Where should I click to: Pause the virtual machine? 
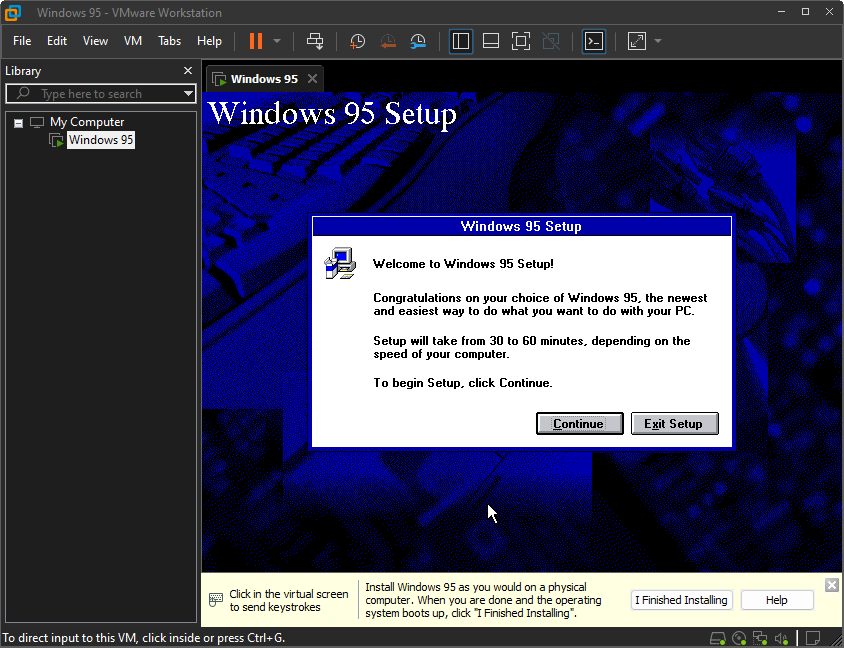[256, 41]
